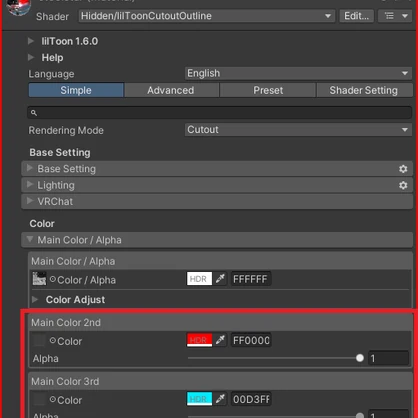This screenshot has width=418, height=418.
Task: Switch to the Advanced tab
Action: 171,90
